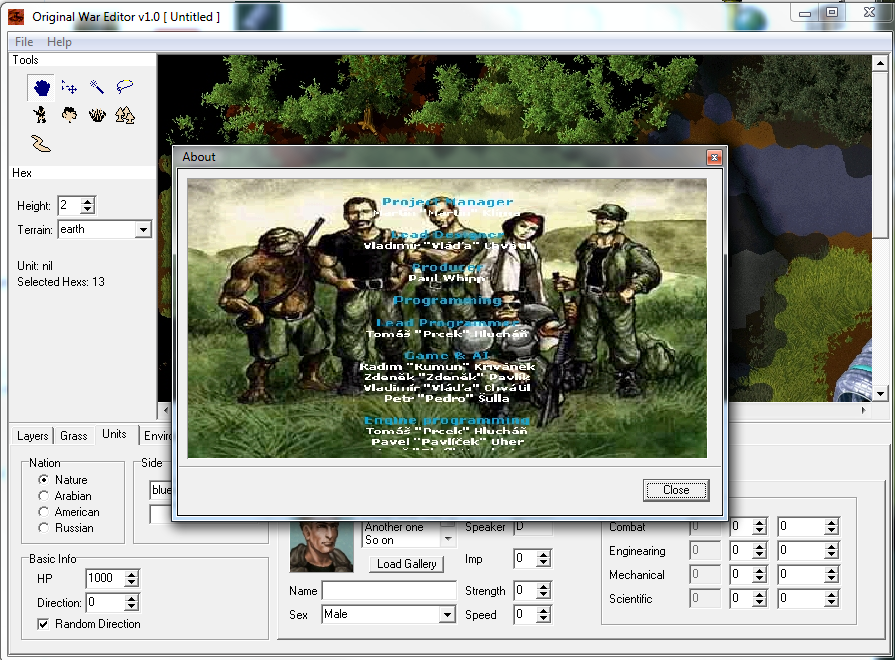This screenshot has width=895, height=660.
Task: Open the Help menu
Action: [59, 42]
